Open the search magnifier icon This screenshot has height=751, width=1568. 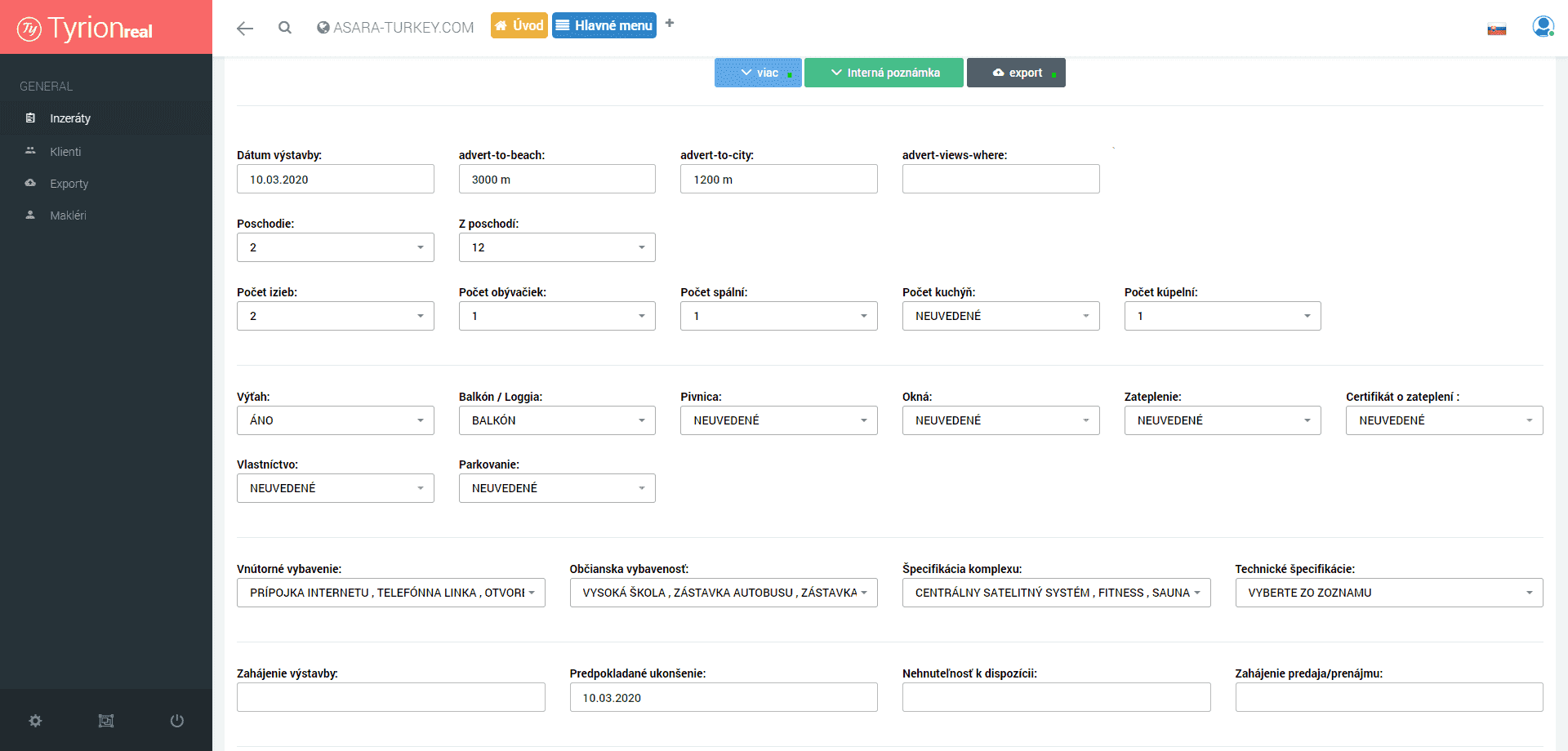[284, 28]
